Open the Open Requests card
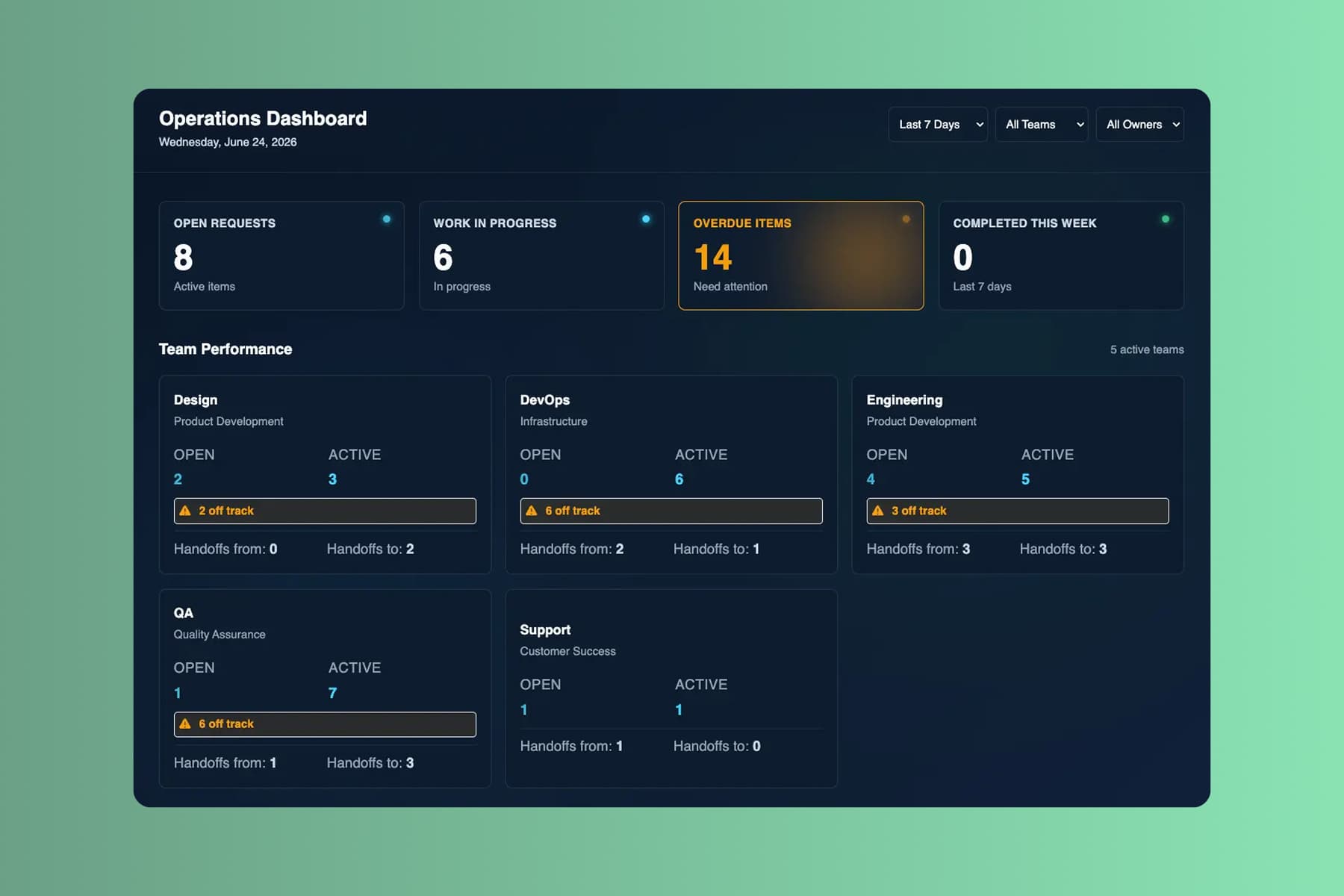The height and width of the screenshot is (896, 1344). [x=281, y=255]
